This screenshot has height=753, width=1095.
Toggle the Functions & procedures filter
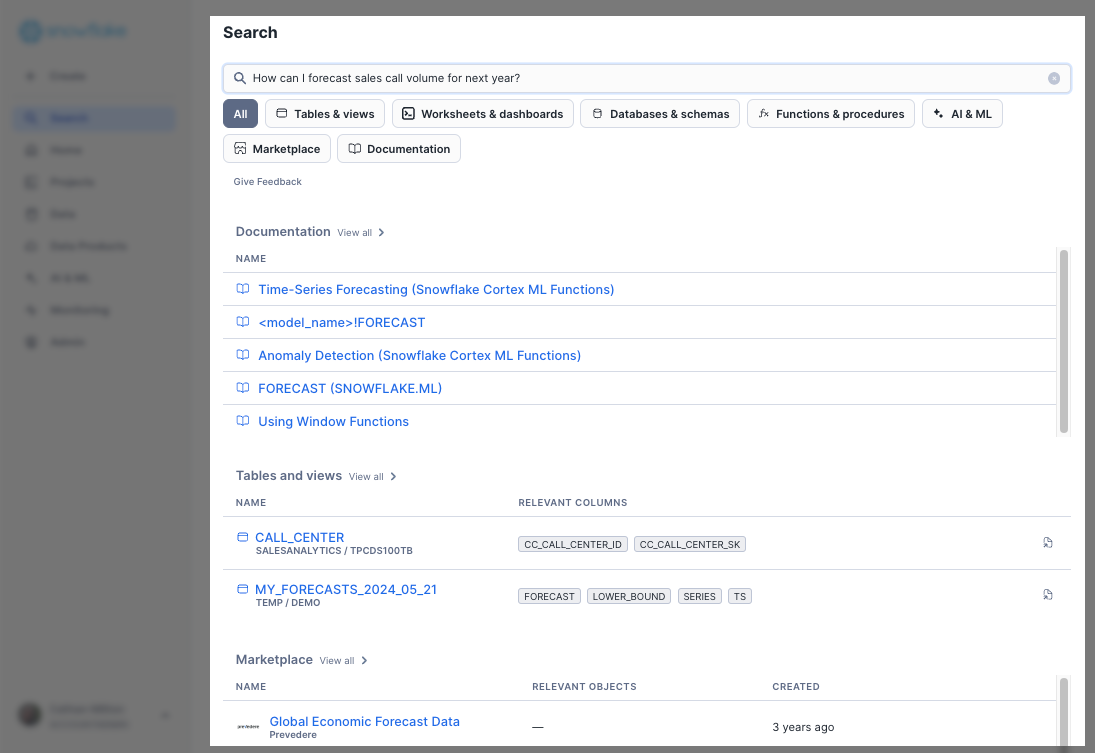[x=830, y=113]
